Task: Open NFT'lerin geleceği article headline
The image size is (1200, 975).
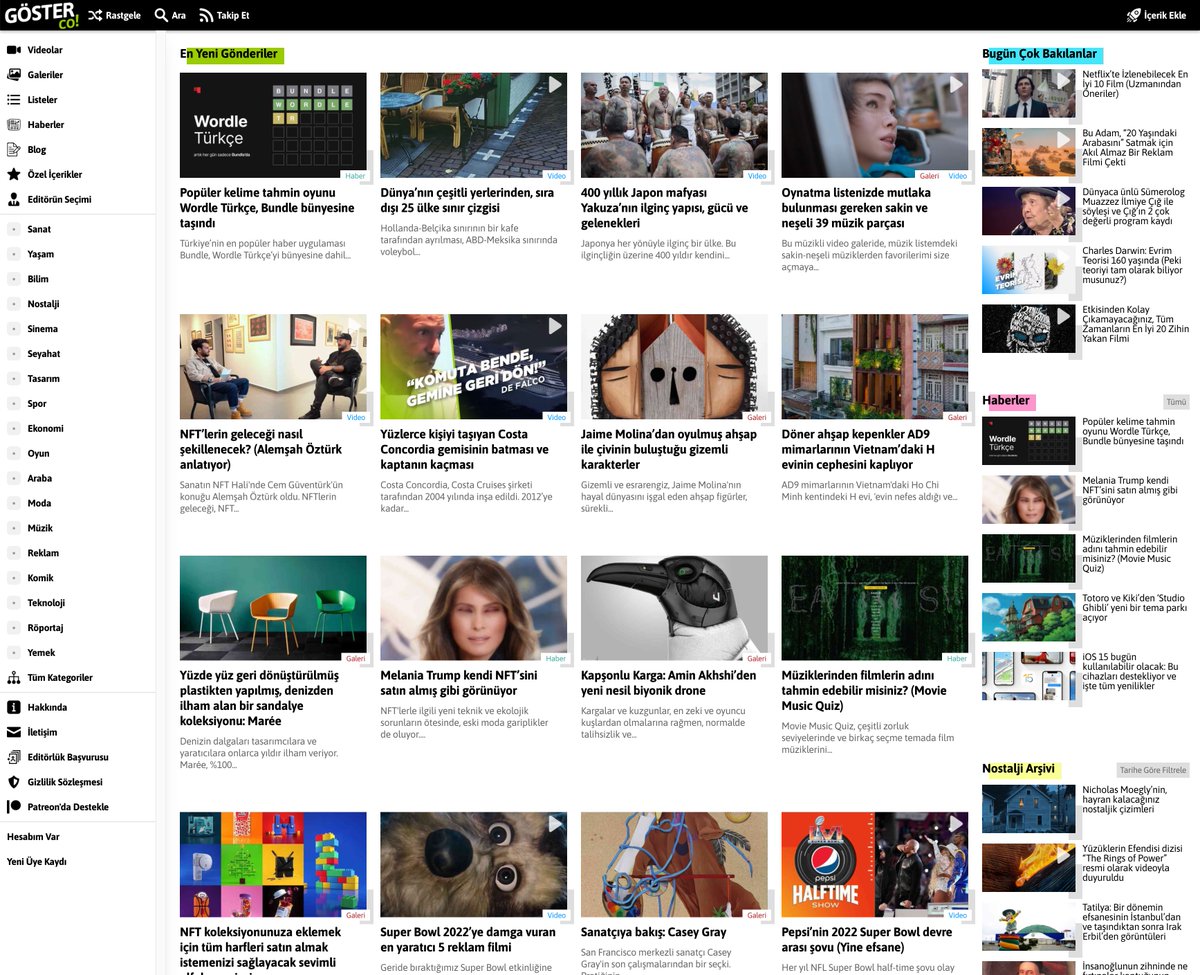Action: 261,449
